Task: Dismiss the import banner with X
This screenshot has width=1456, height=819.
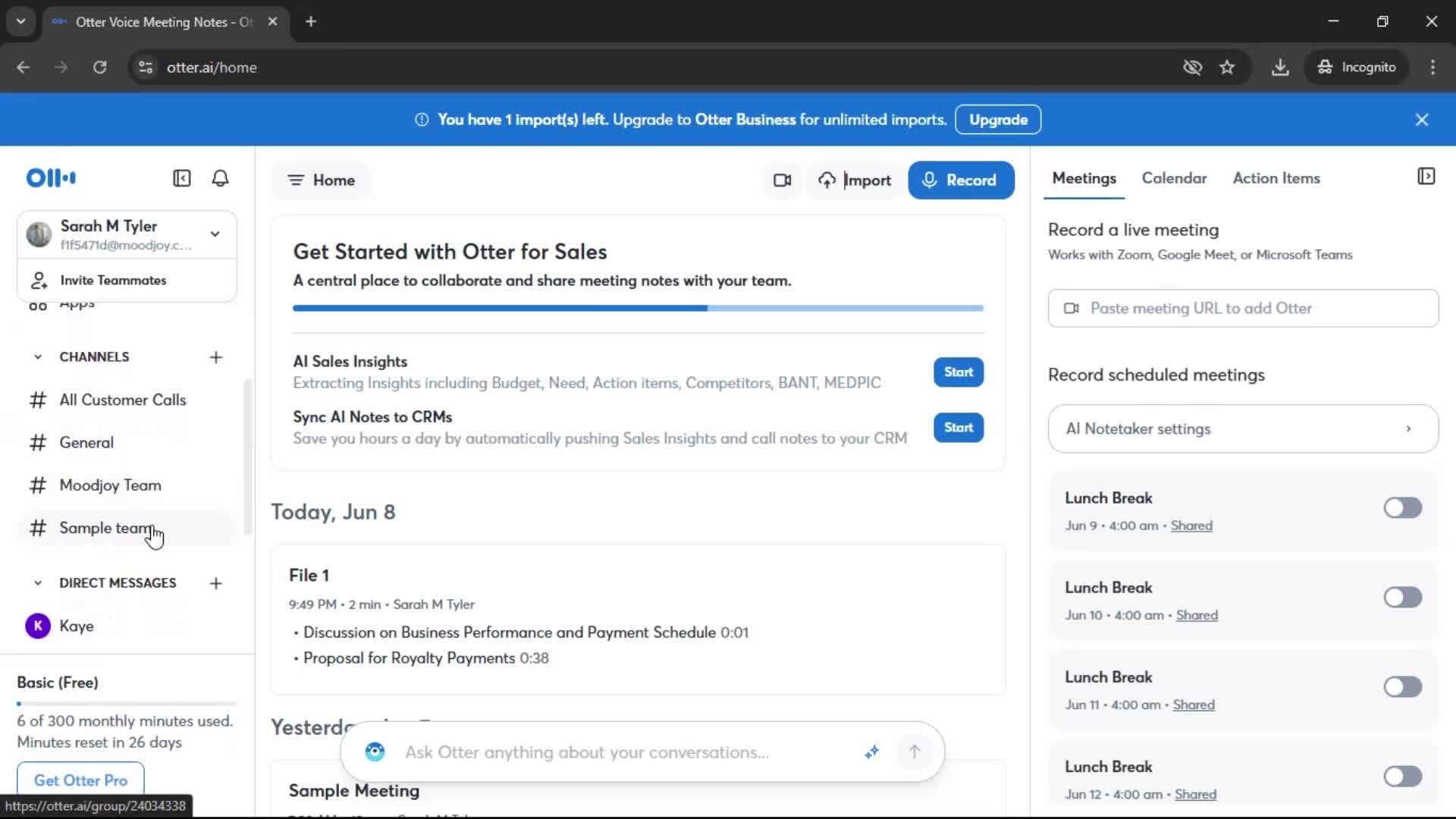Action: point(1422,120)
